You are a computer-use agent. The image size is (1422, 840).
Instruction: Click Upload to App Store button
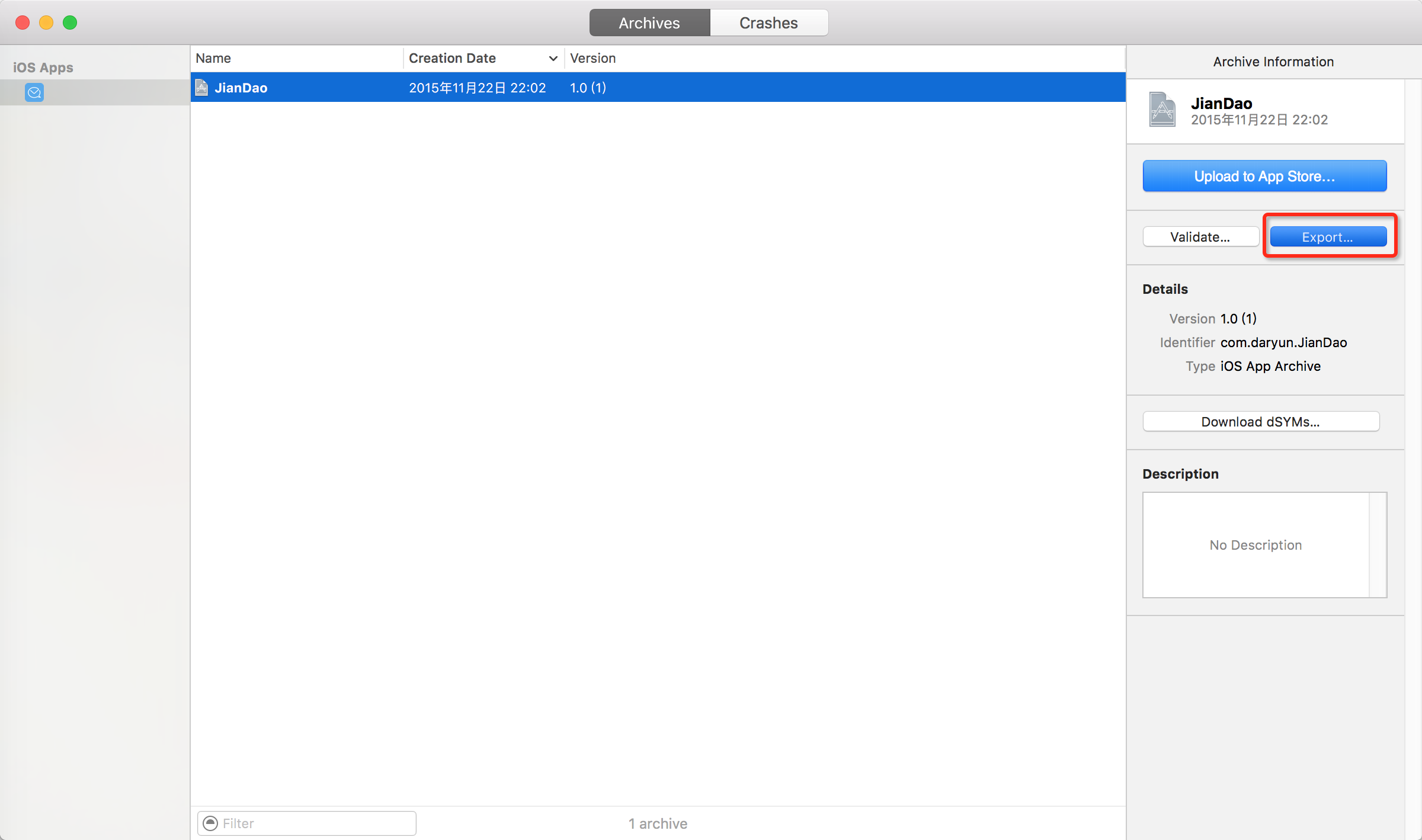pos(1264,177)
